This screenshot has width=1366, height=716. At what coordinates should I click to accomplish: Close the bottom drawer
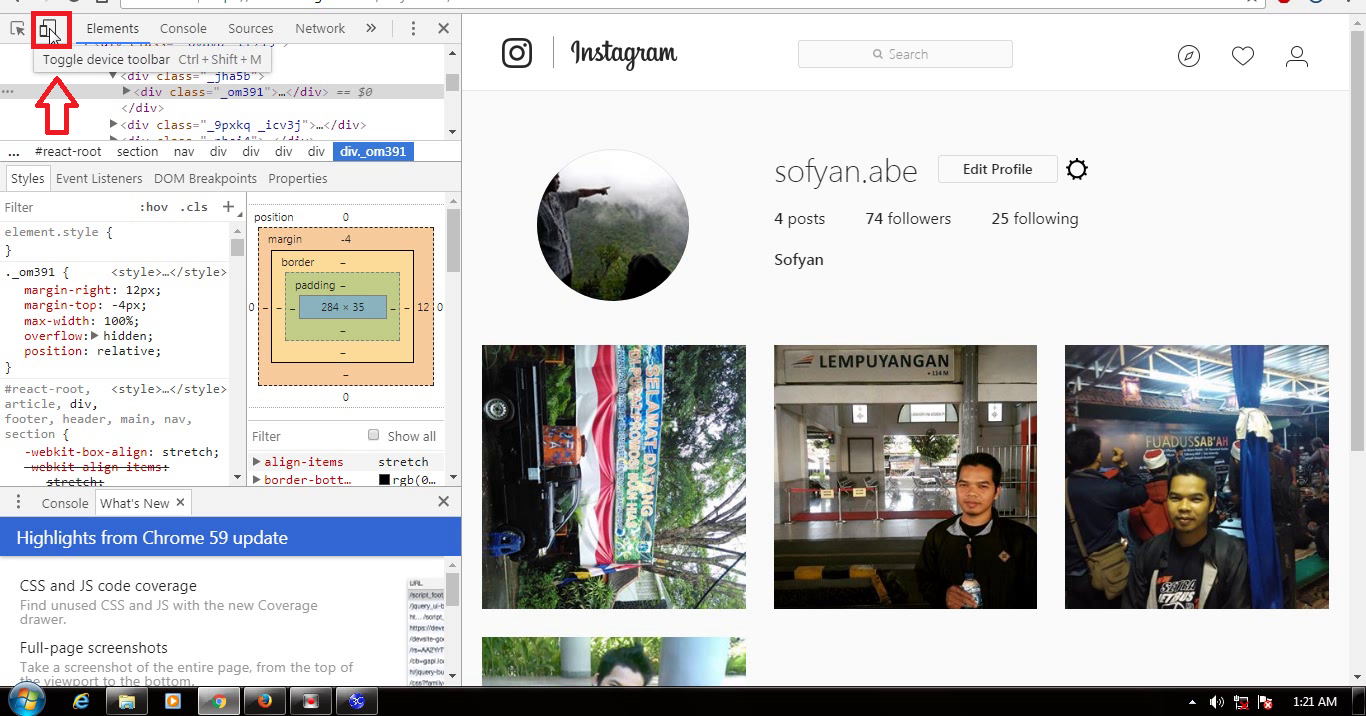[x=444, y=501]
